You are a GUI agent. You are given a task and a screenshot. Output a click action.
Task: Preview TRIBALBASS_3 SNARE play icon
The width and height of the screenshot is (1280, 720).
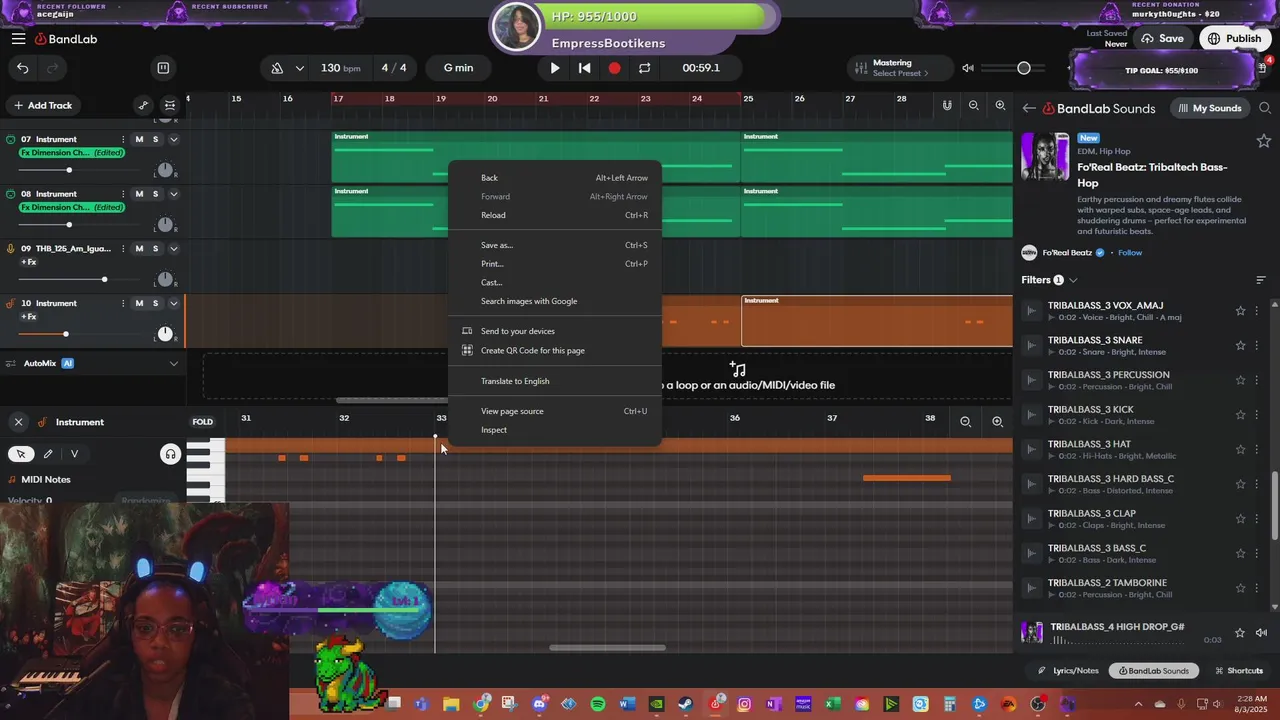tap(1031, 345)
